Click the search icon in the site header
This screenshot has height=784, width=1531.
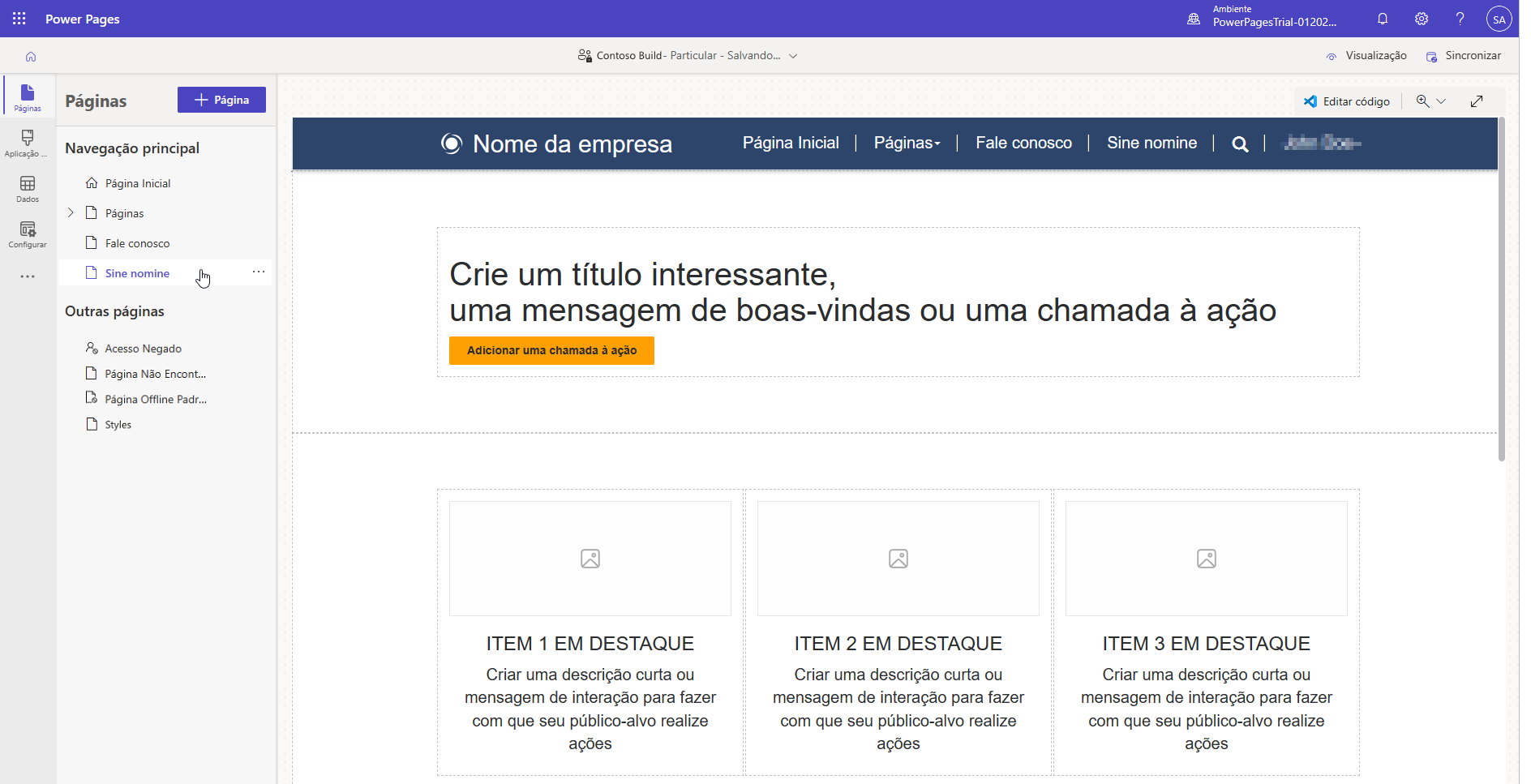click(1240, 144)
